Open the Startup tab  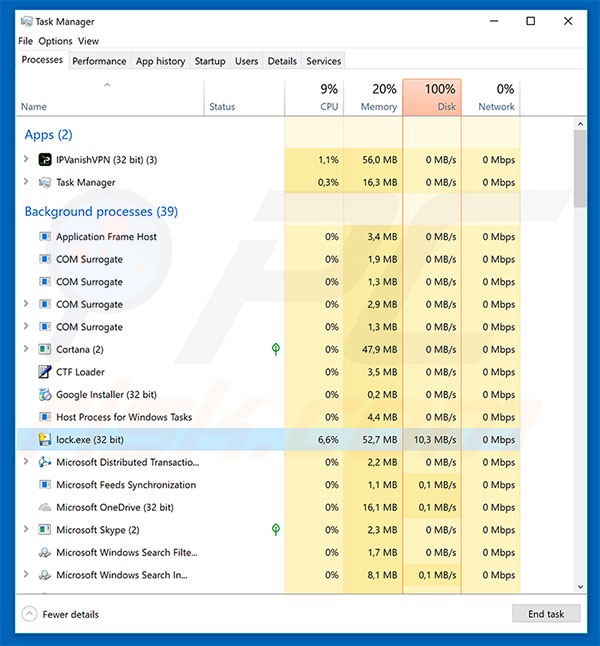(x=210, y=61)
